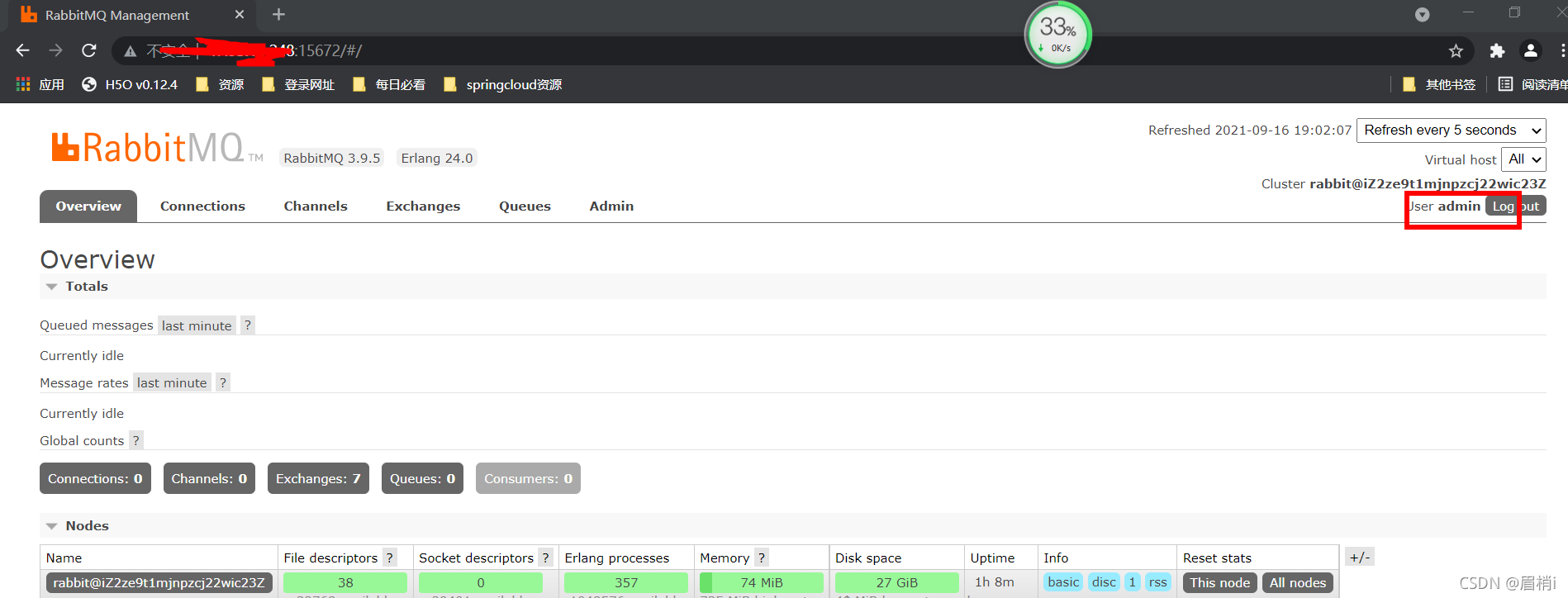The width and height of the screenshot is (1568, 598).
Task: Click the browser back arrow
Action: coord(22,50)
